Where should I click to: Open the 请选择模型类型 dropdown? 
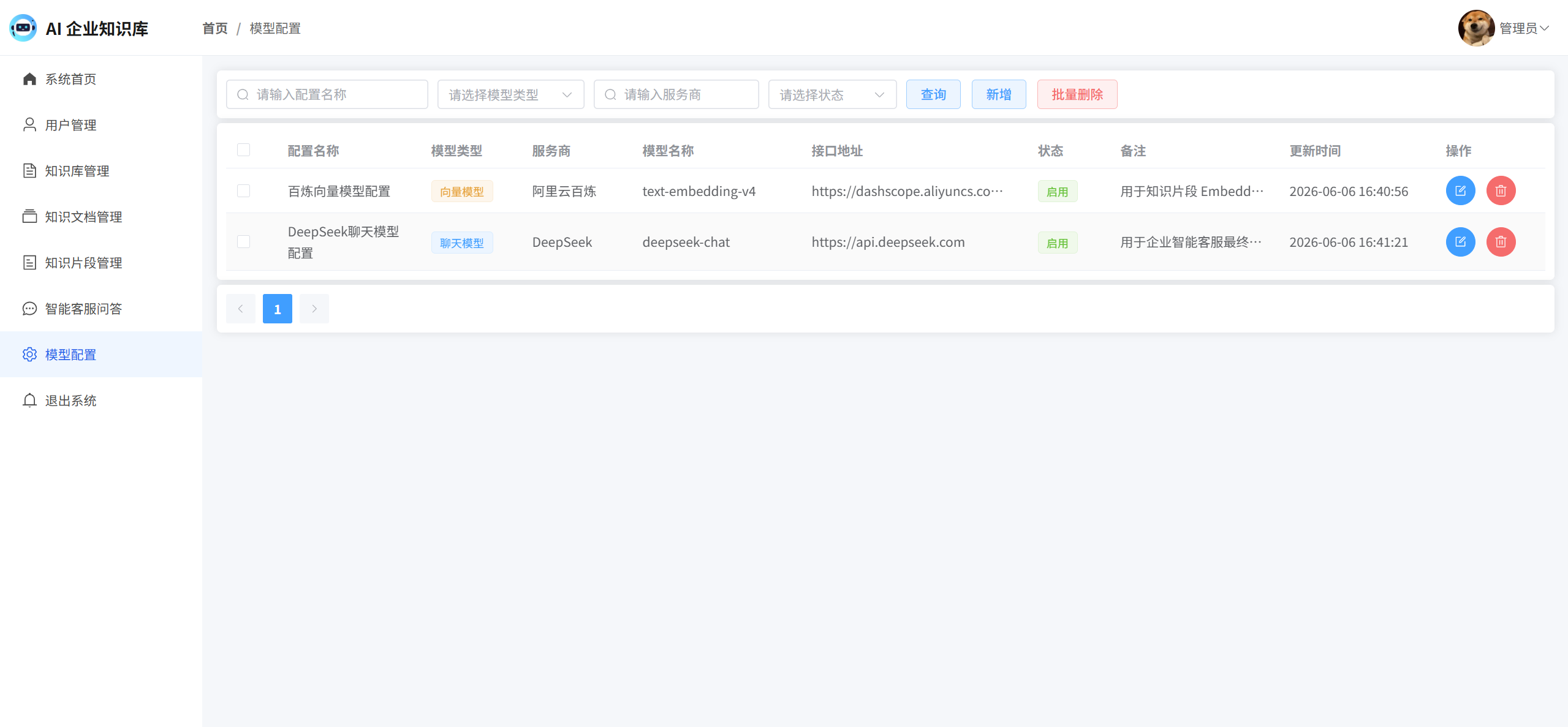[x=510, y=94]
